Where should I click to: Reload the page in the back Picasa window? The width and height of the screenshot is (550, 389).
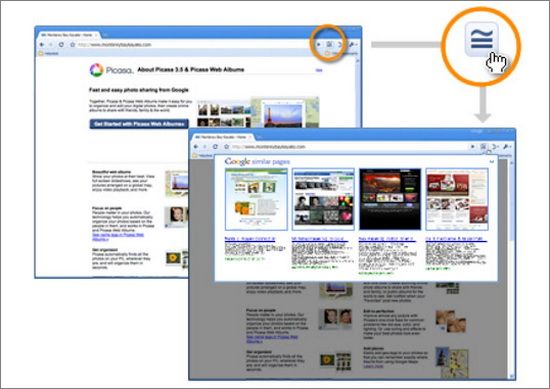click(x=61, y=45)
